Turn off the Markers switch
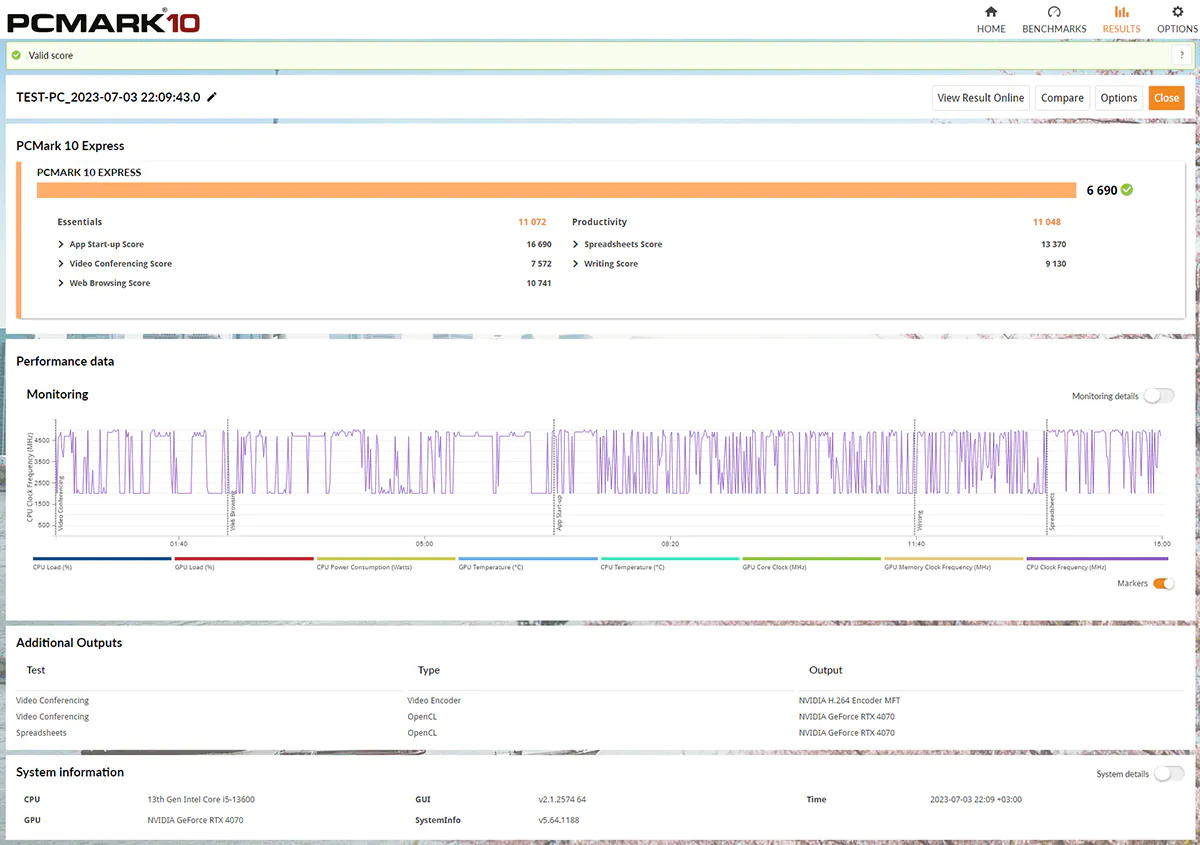This screenshot has height=845, width=1200. (1164, 584)
